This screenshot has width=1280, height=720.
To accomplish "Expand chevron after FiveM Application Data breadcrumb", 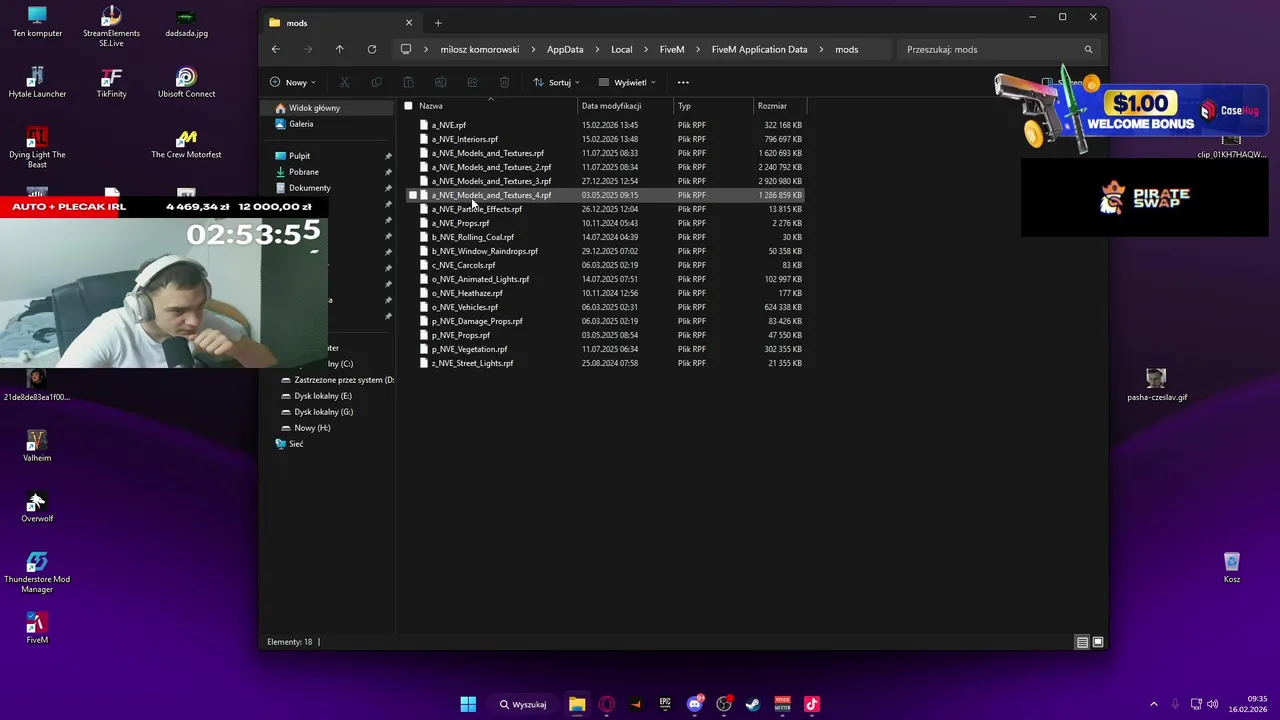I will click(x=821, y=49).
